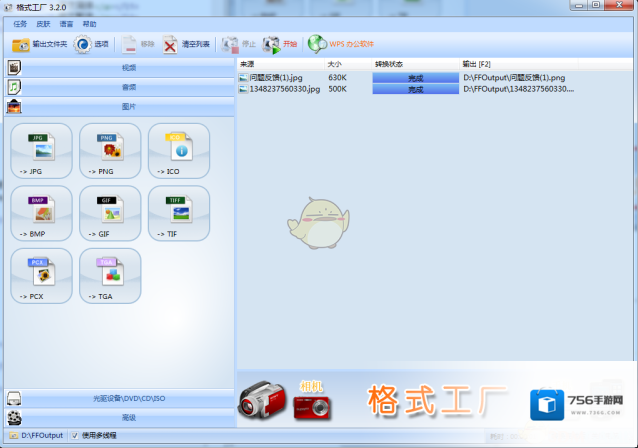
Task: Choose the -> PCX format icon
Action: [x=41, y=274]
